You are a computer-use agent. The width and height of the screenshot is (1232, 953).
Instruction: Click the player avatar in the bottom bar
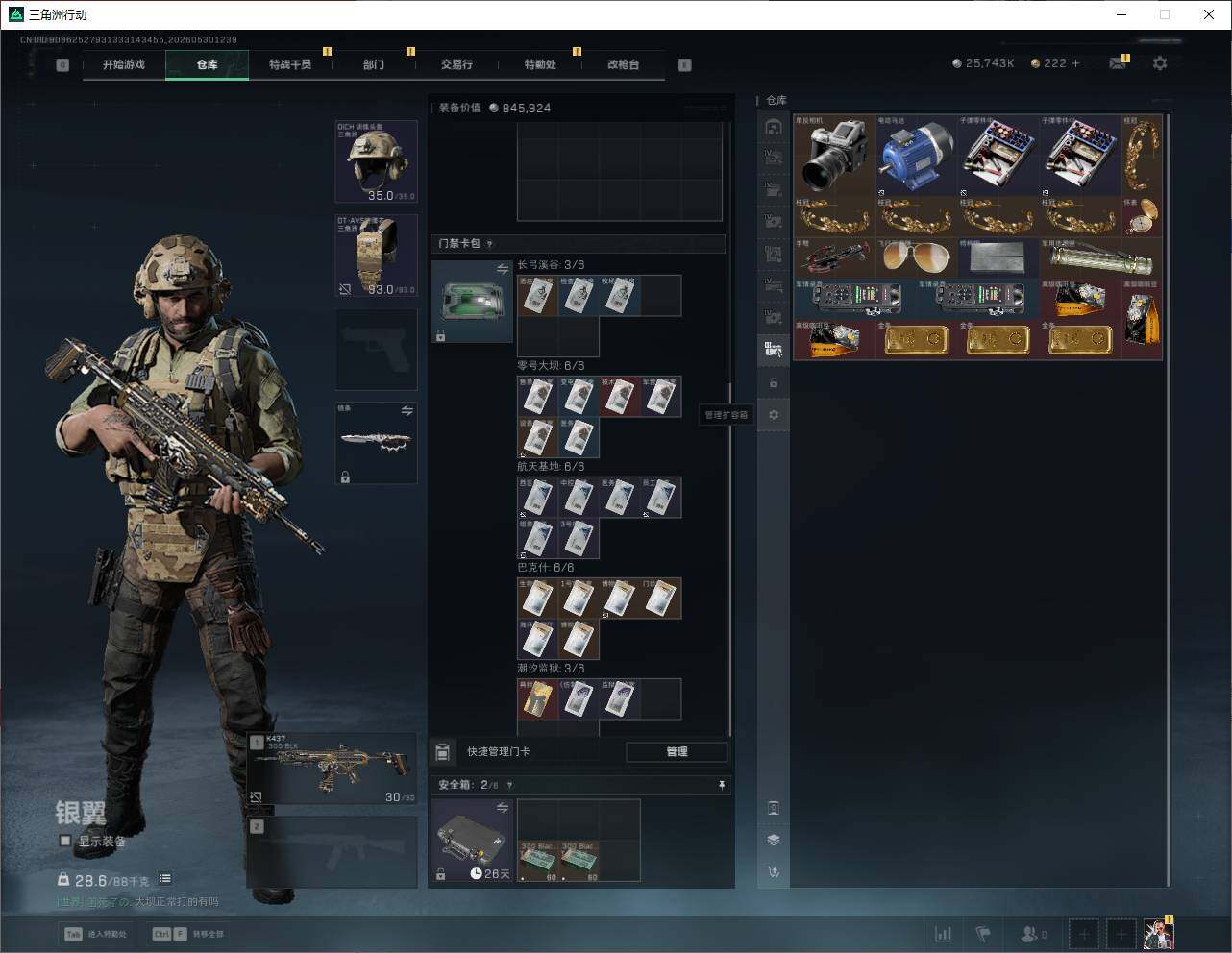click(x=1158, y=934)
